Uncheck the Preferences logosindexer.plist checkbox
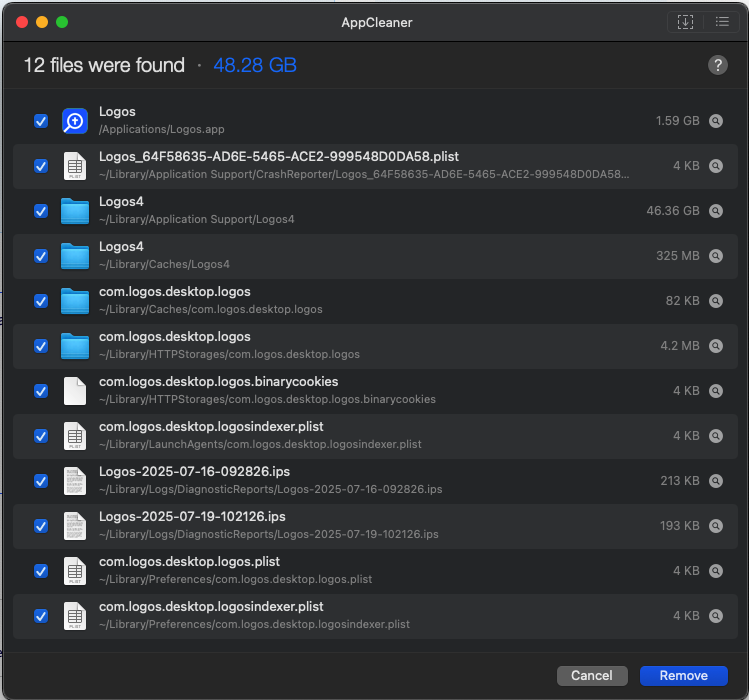The image size is (749, 700). 41,615
